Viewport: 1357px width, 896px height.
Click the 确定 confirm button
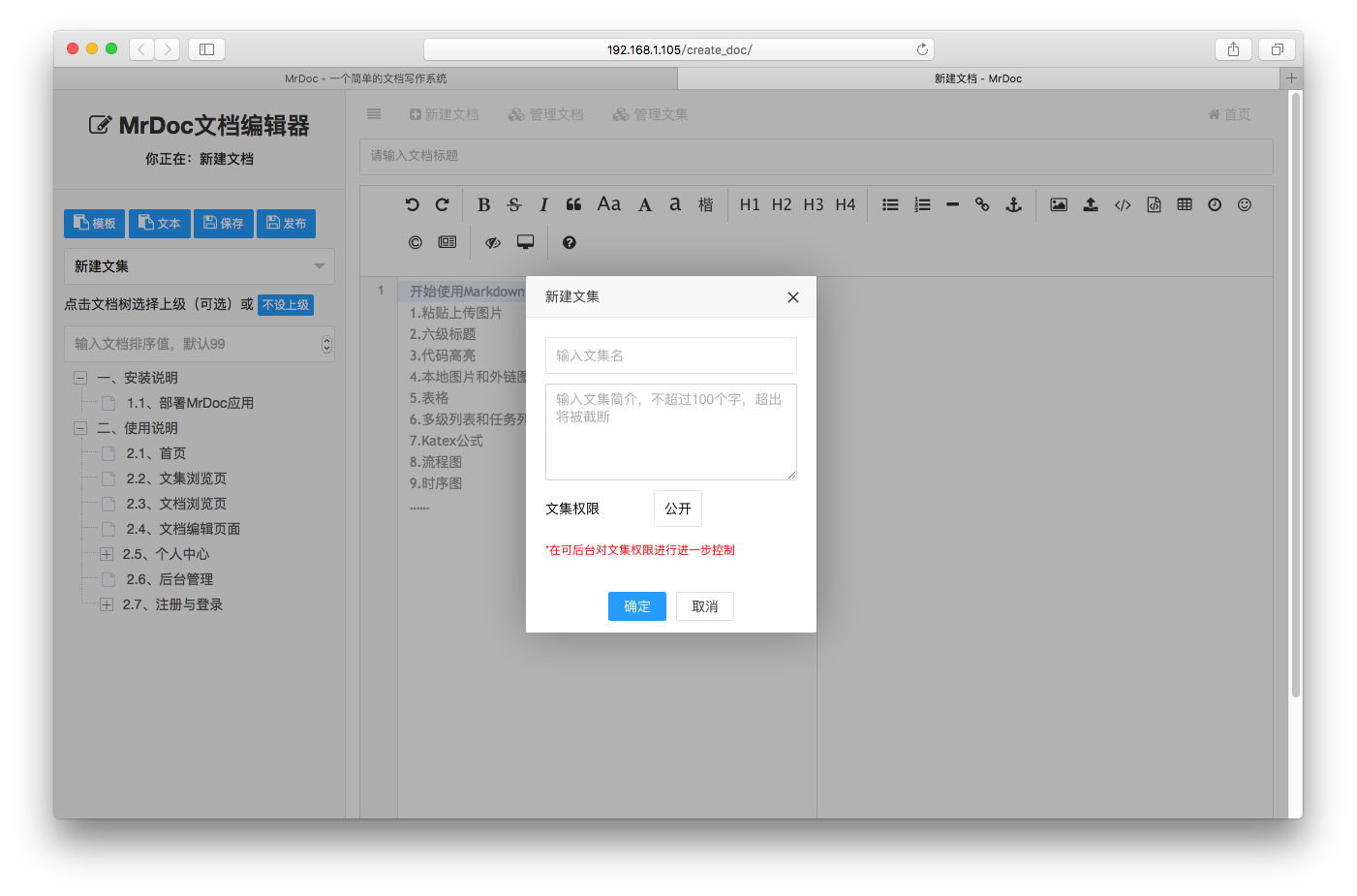(x=636, y=606)
